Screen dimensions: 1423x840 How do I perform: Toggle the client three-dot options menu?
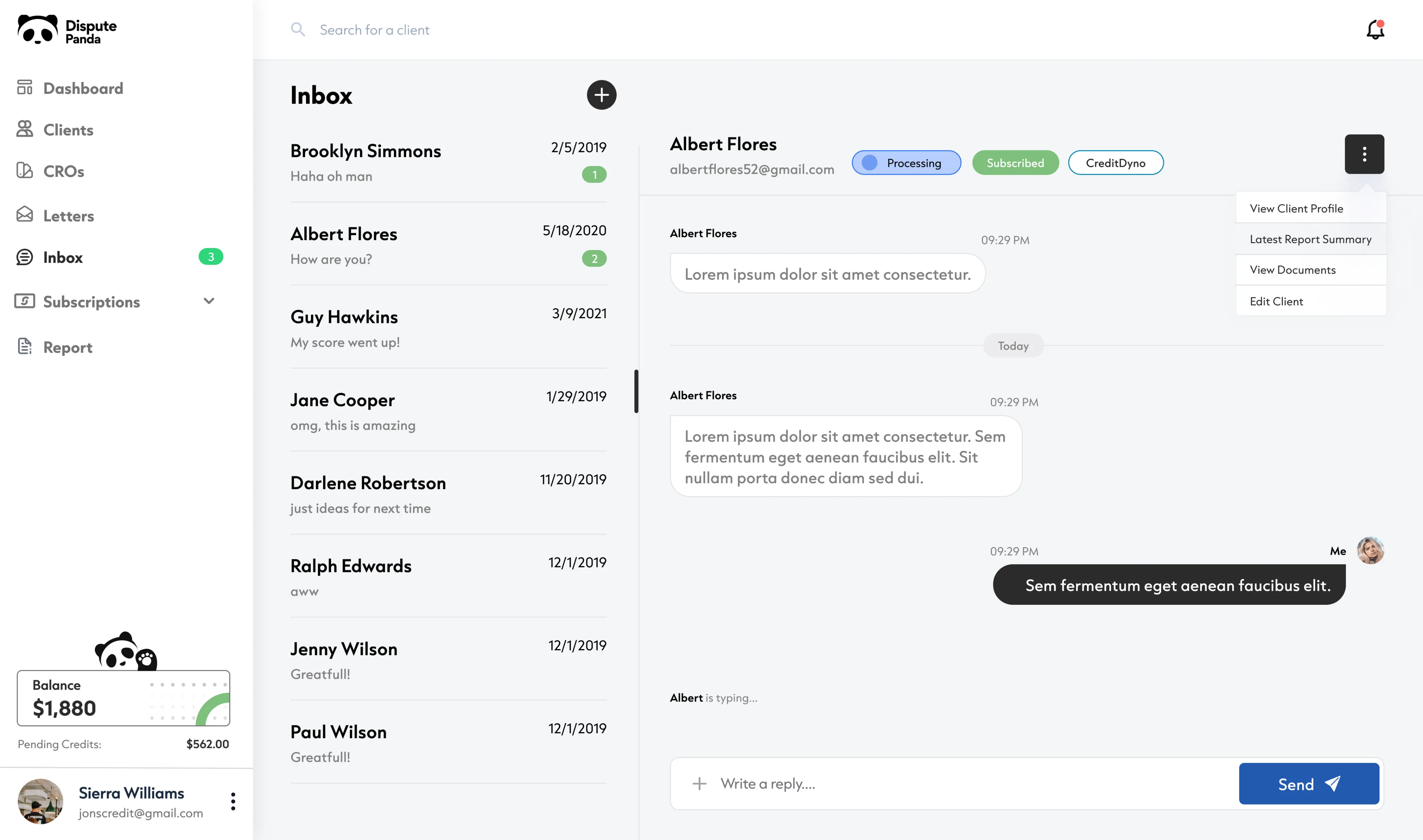[x=1364, y=154]
